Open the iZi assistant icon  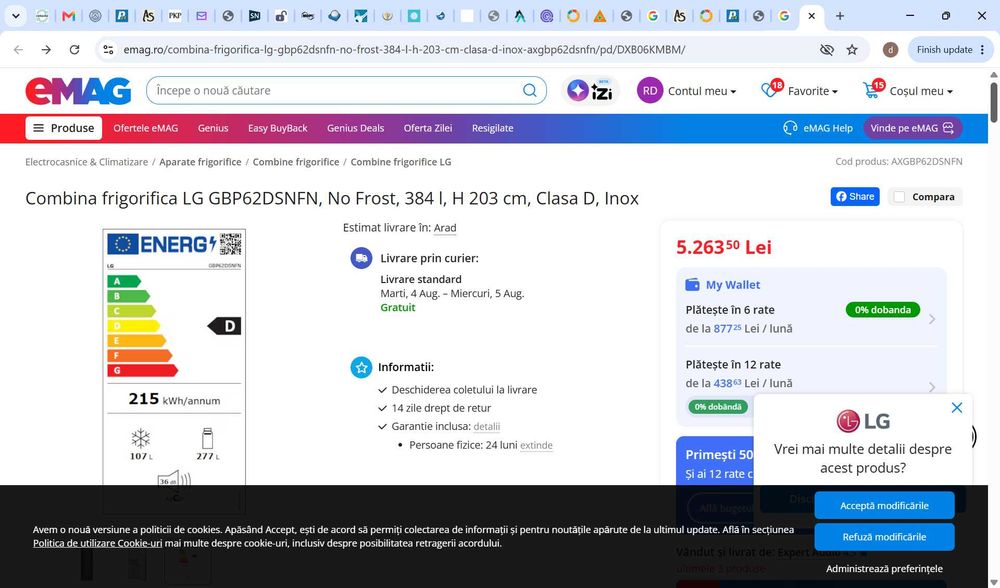(x=590, y=91)
